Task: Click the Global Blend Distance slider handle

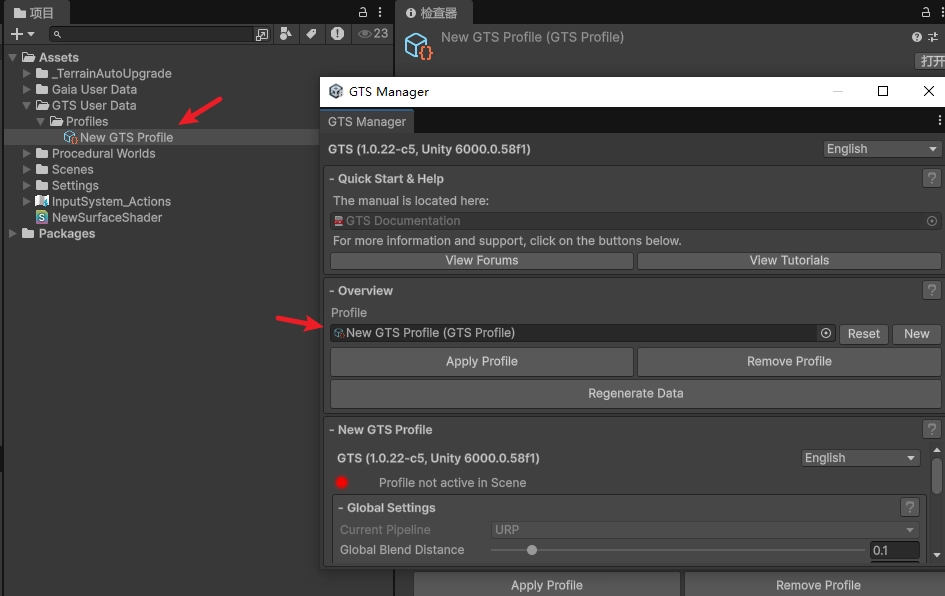Action: tap(532, 550)
